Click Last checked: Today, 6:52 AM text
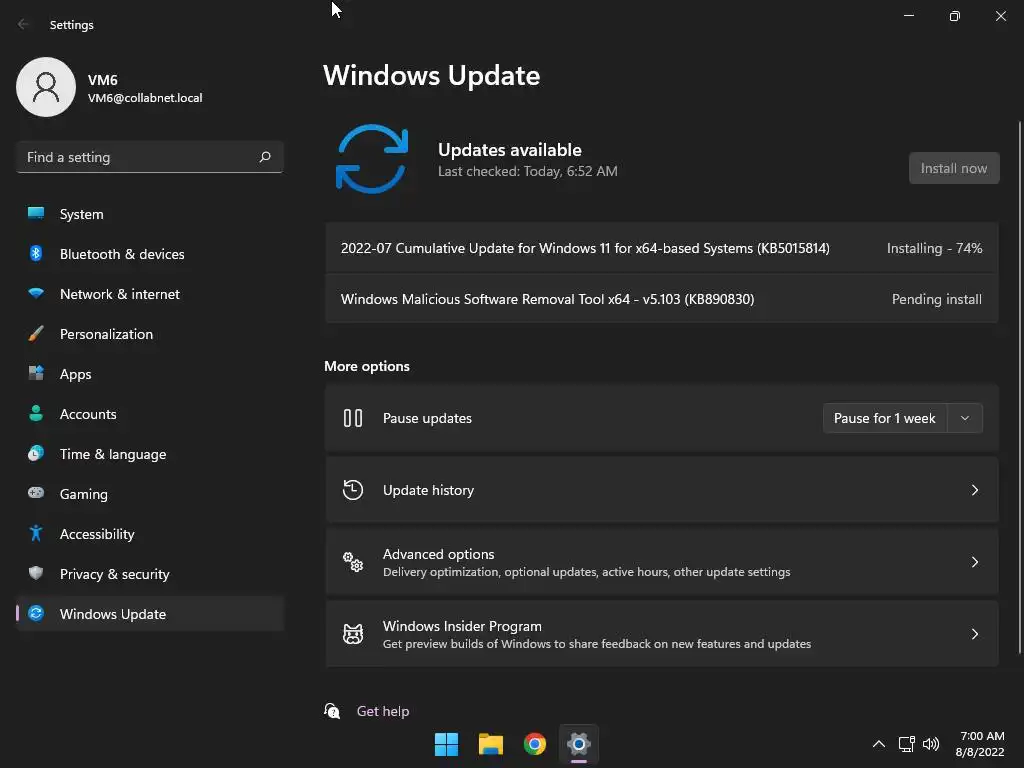This screenshot has height=768, width=1024. pos(528,171)
